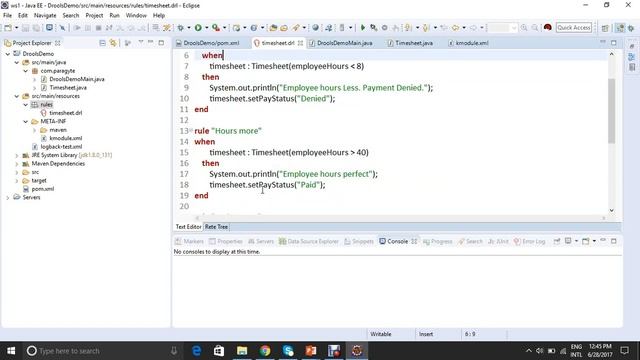
Task: Click the Open Perspective icon
Action: click(605, 28)
